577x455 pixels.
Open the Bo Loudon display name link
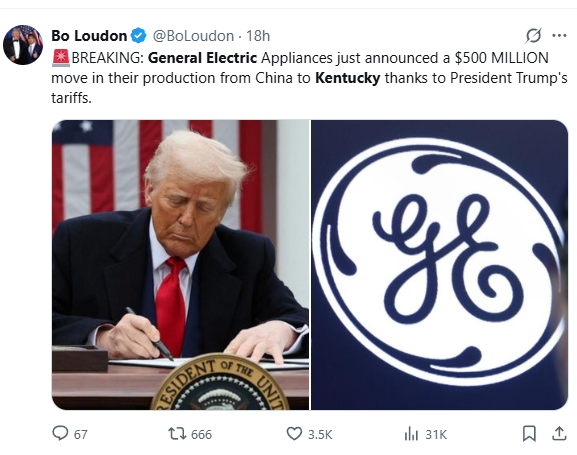[89, 36]
